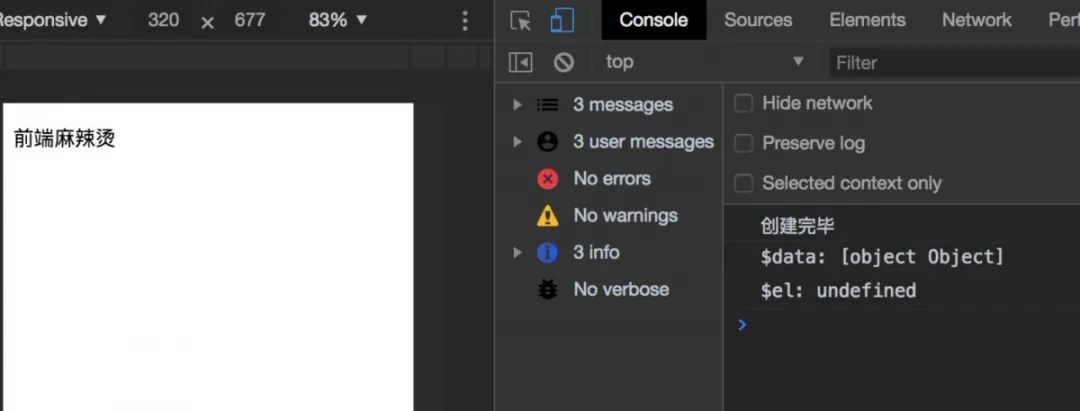Click the $data: [object Object] log line
1080x411 pixels.
click(x=882, y=257)
